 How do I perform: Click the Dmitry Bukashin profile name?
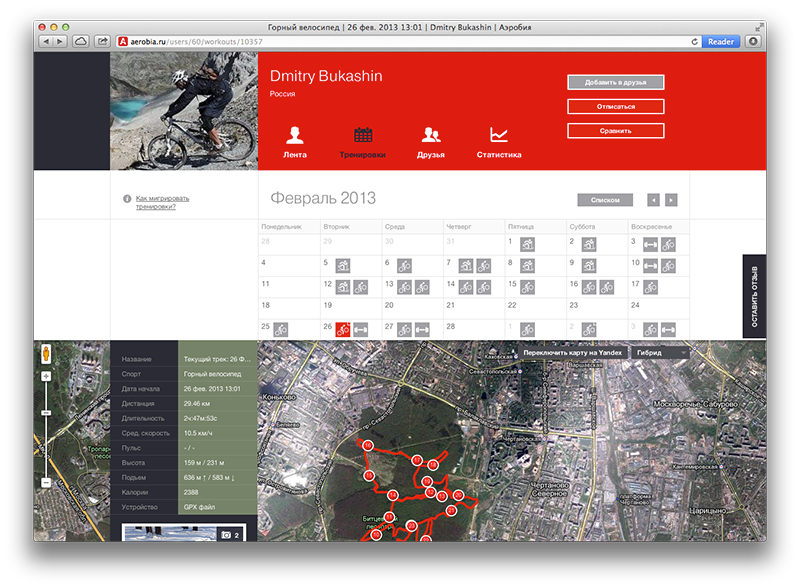(326, 76)
